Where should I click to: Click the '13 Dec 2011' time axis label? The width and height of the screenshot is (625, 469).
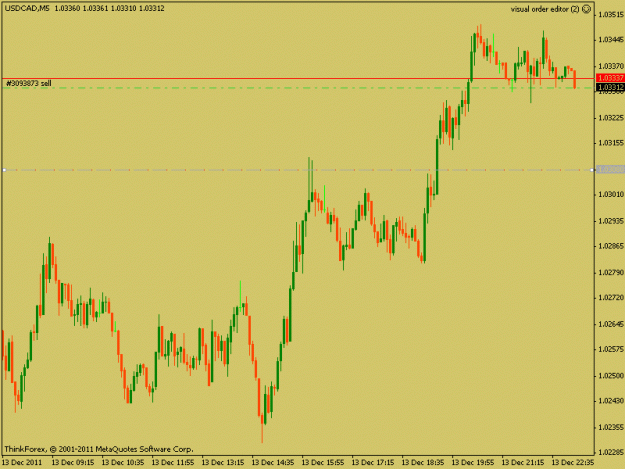pyautogui.click(x=22, y=462)
